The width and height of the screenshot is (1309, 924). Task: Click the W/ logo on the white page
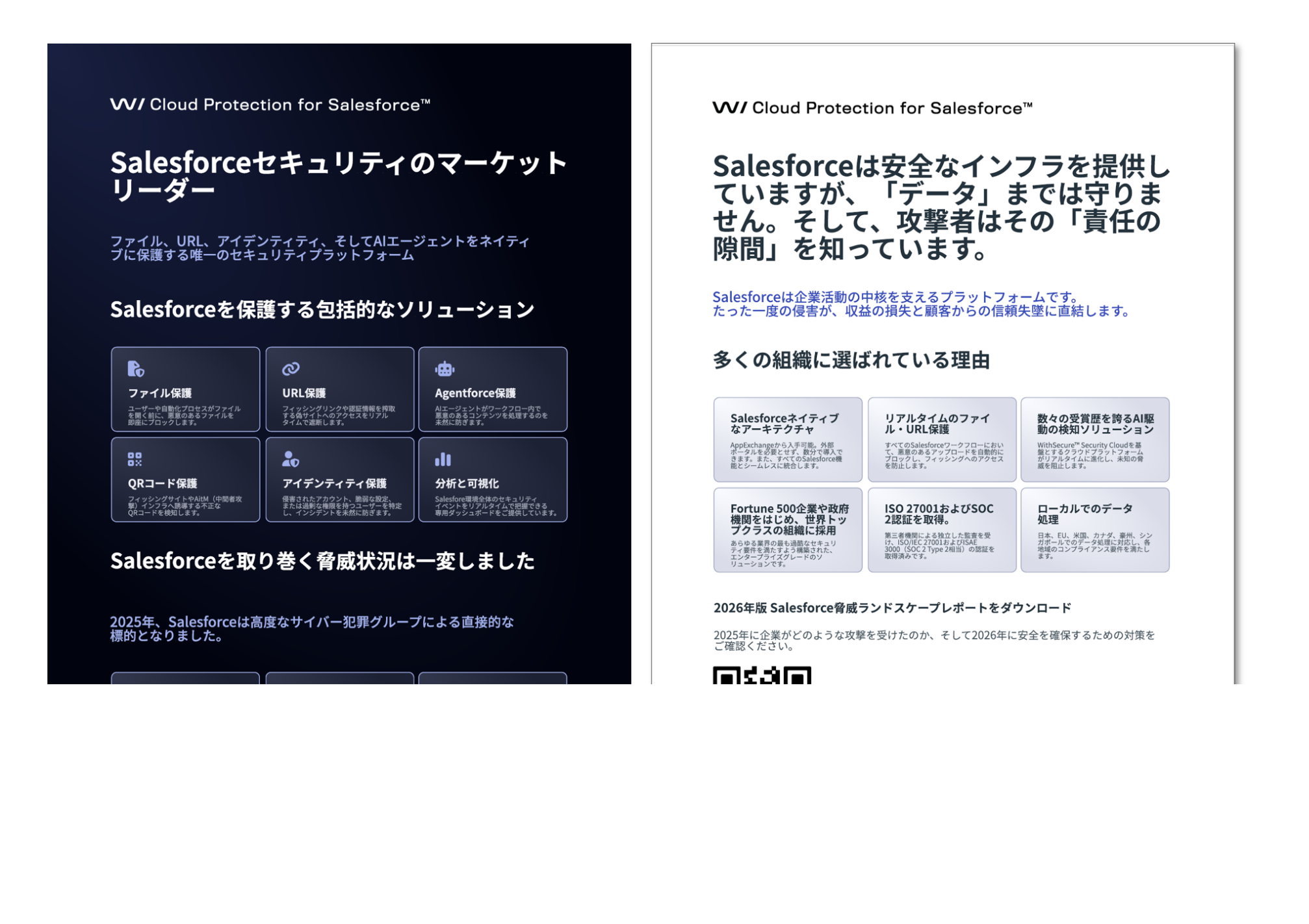(x=730, y=108)
